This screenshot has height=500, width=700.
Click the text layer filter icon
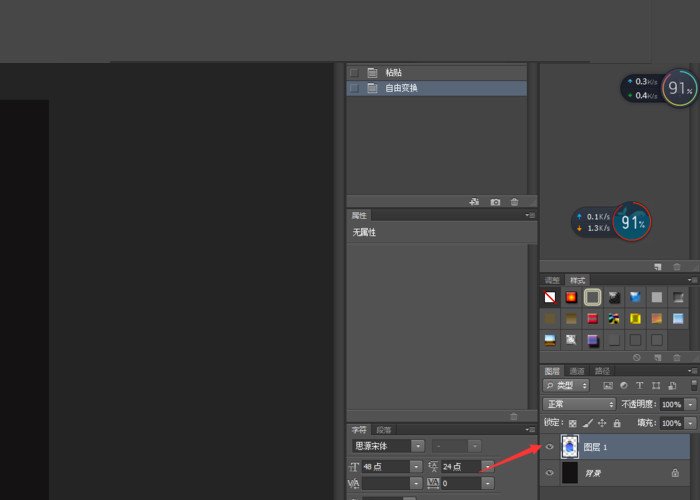point(640,385)
